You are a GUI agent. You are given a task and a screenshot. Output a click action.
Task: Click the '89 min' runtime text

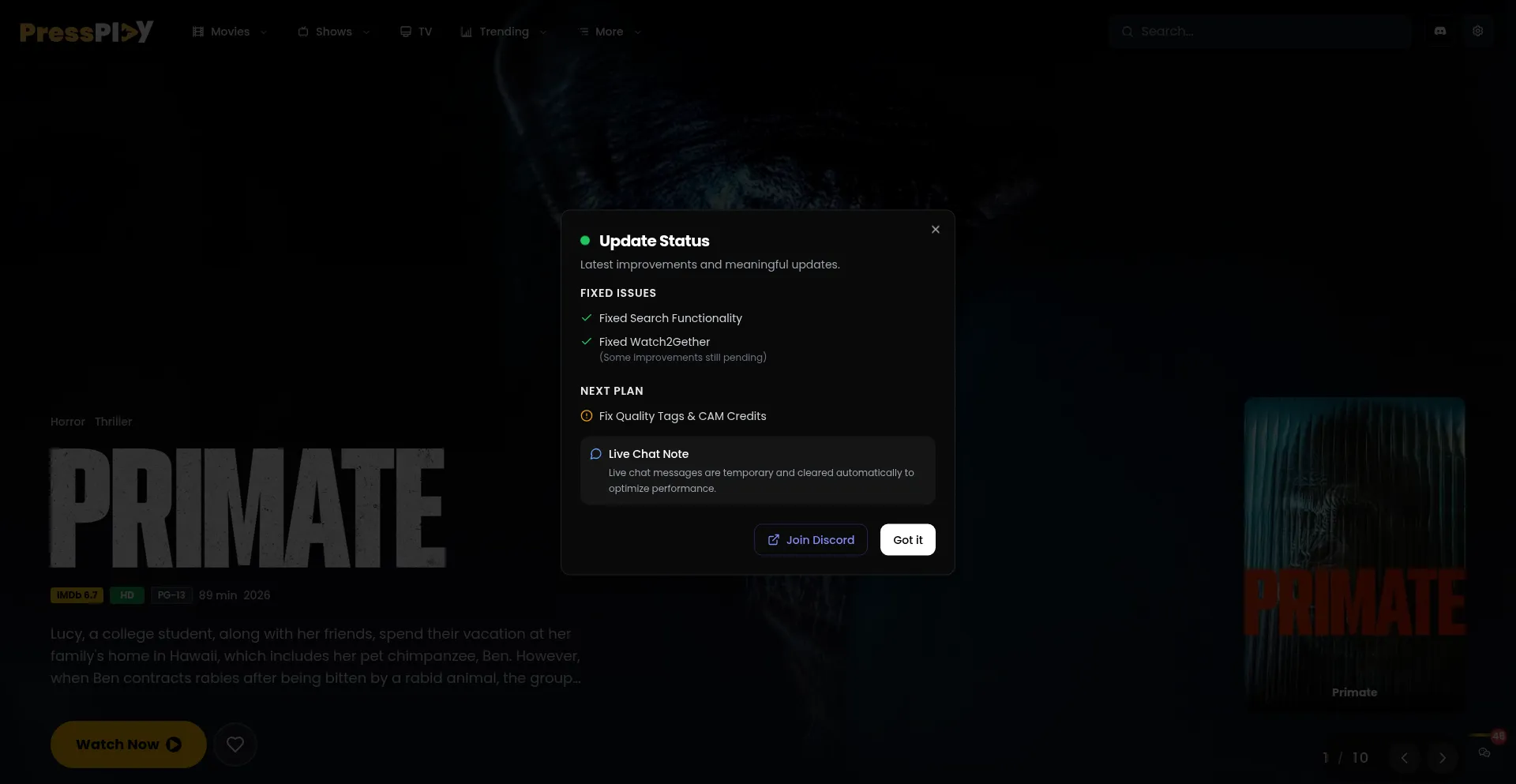[218, 595]
